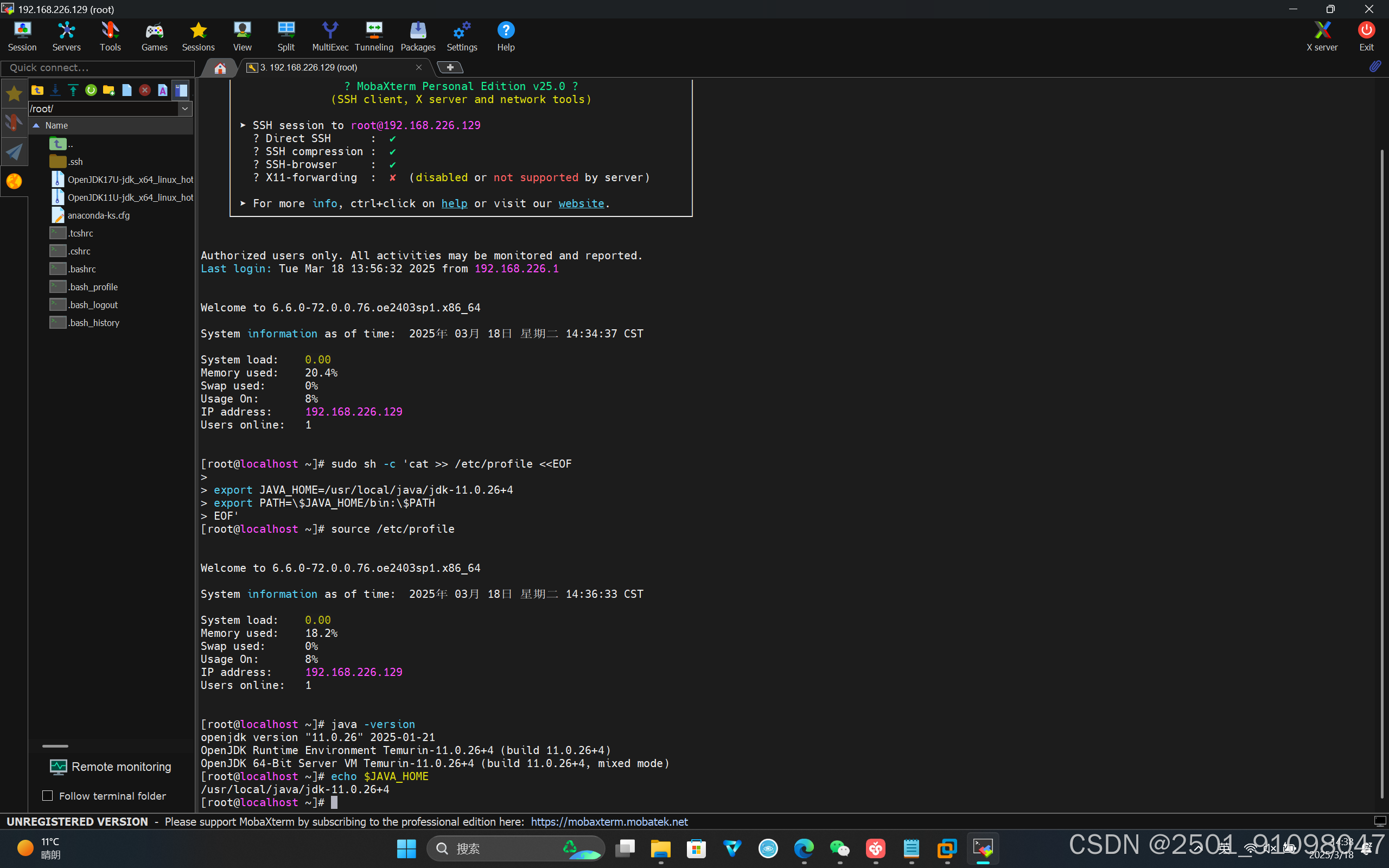Create a new folder in SFTP browser
Screen dimensions: 1389x868
(109, 90)
